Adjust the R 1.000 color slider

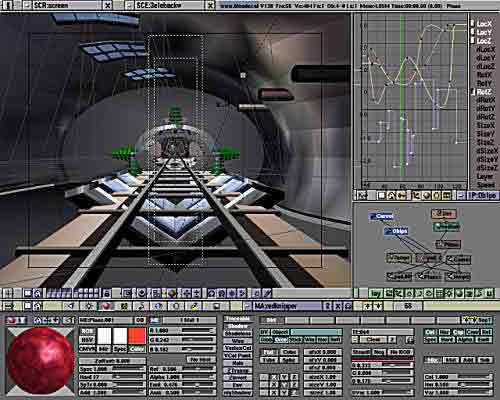point(182,331)
